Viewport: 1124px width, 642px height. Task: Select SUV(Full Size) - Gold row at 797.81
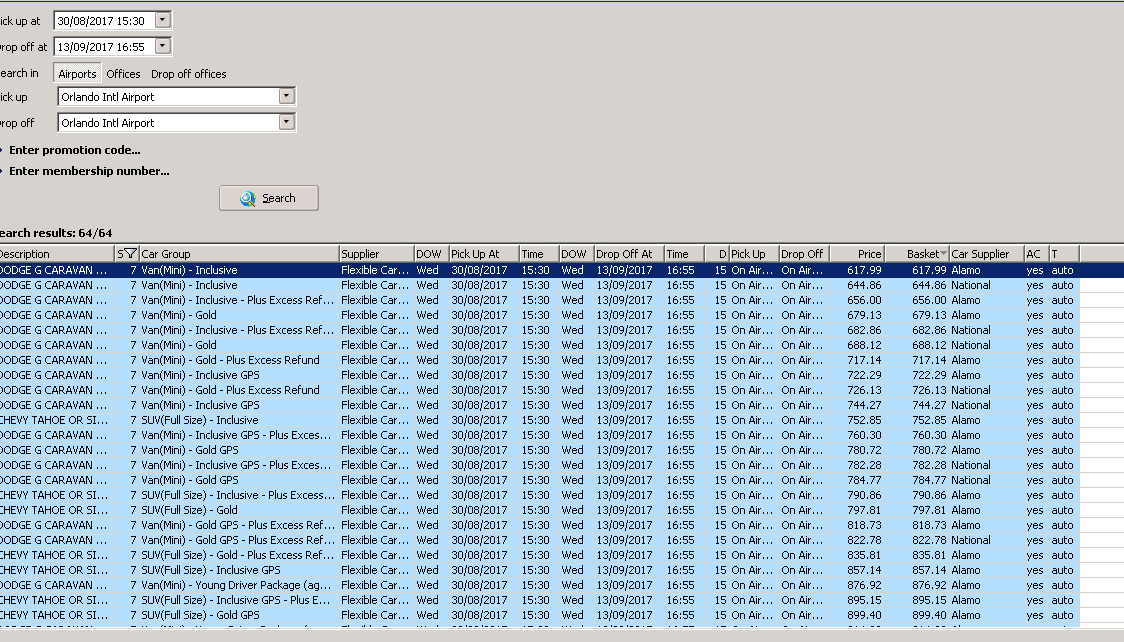(x=540, y=511)
